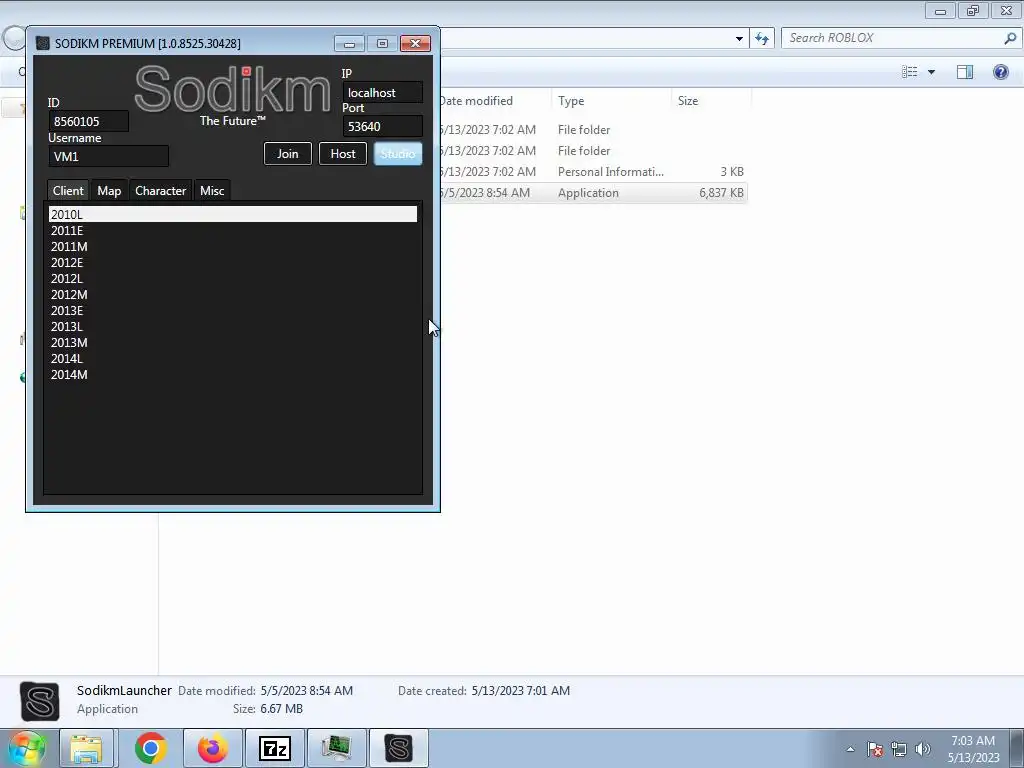
Task: Click the Windows Start button
Action: 26,748
